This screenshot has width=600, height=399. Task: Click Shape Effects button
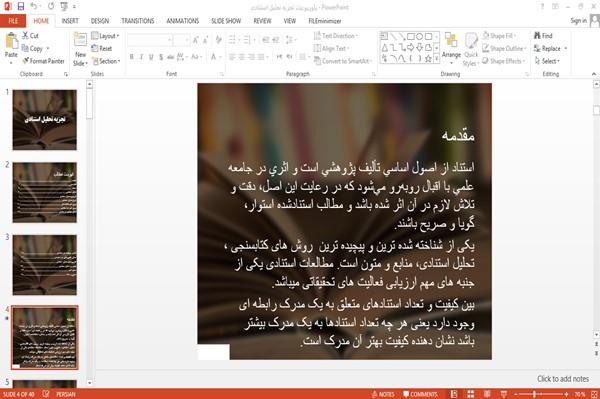point(504,61)
